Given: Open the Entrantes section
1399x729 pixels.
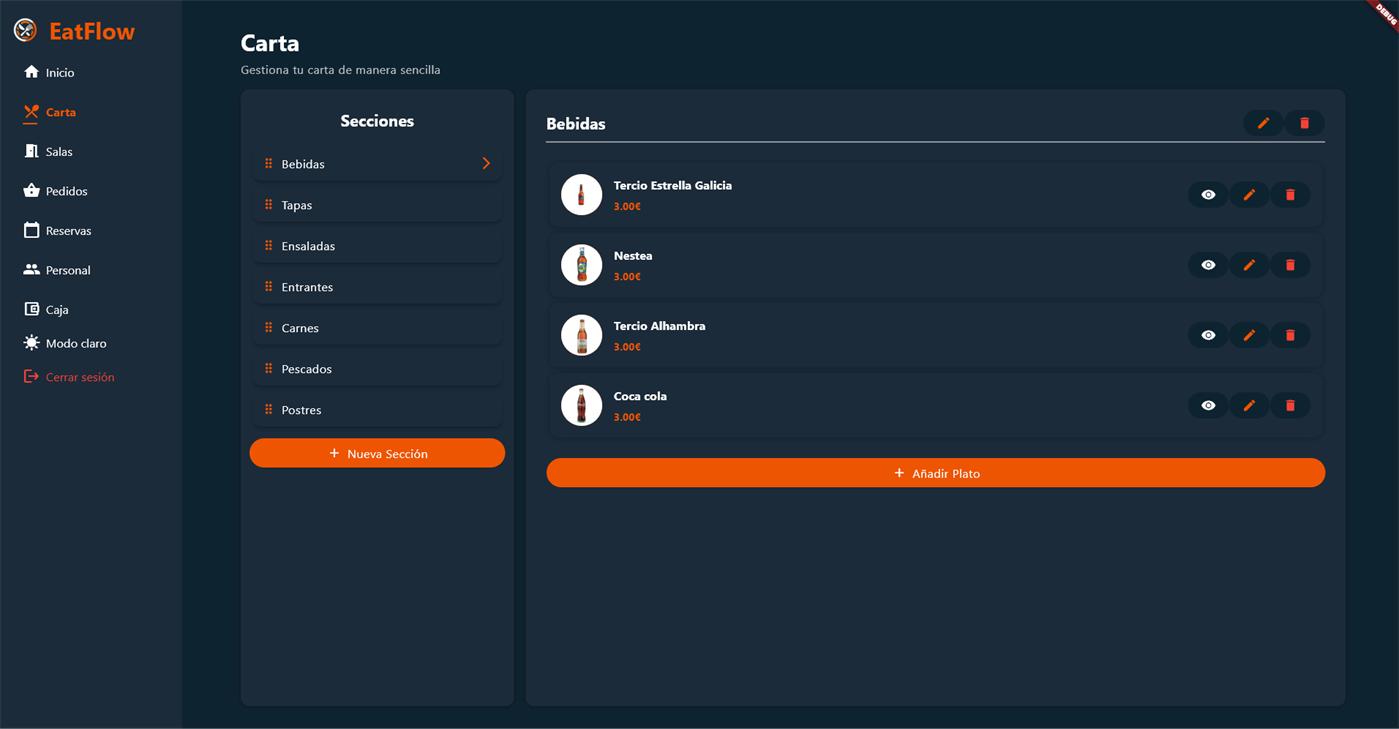Looking at the screenshot, I should [x=377, y=287].
